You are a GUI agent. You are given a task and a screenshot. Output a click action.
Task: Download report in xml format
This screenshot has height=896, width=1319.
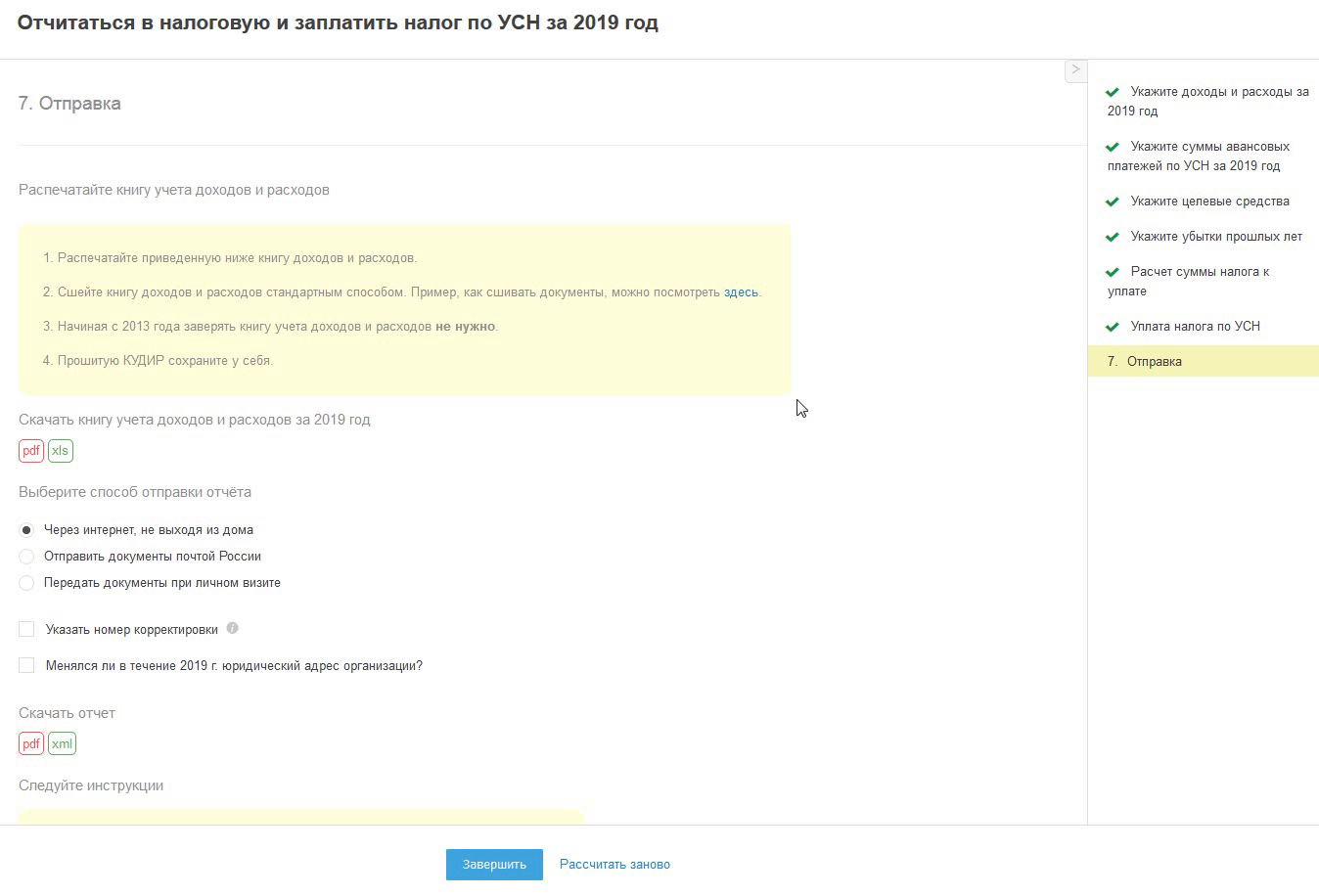click(x=62, y=744)
